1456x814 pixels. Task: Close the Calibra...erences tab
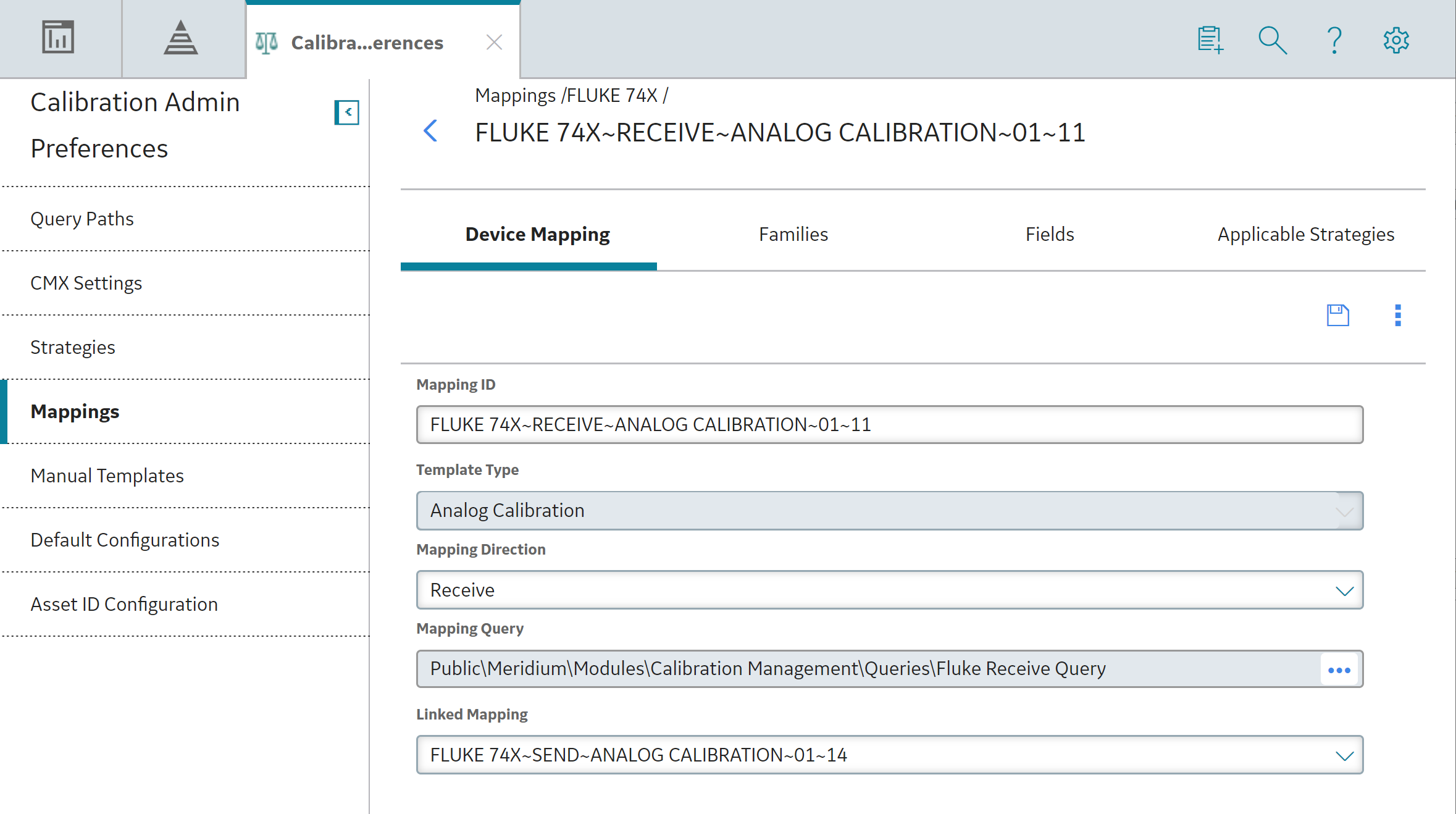[494, 43]
